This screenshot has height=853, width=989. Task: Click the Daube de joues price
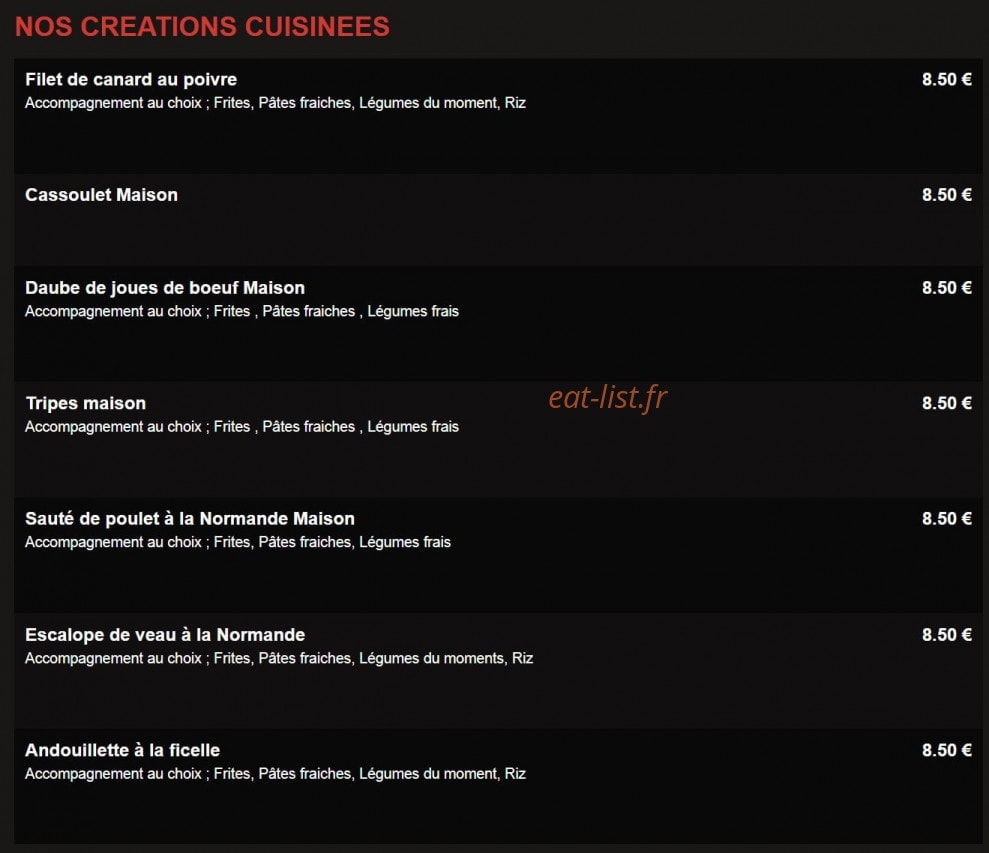point(947,288)
